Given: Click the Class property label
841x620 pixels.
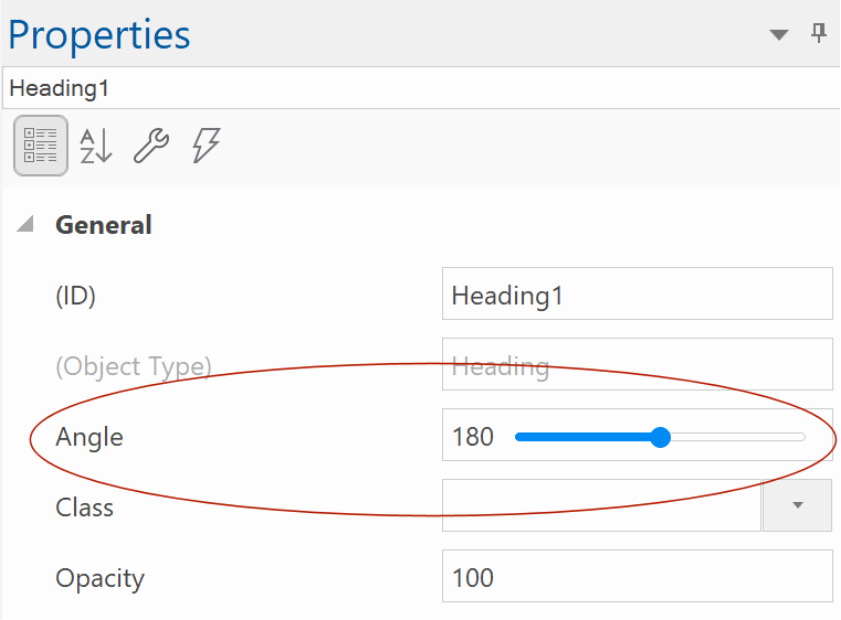Looking at the screenshot, I should tap(84, 507).
